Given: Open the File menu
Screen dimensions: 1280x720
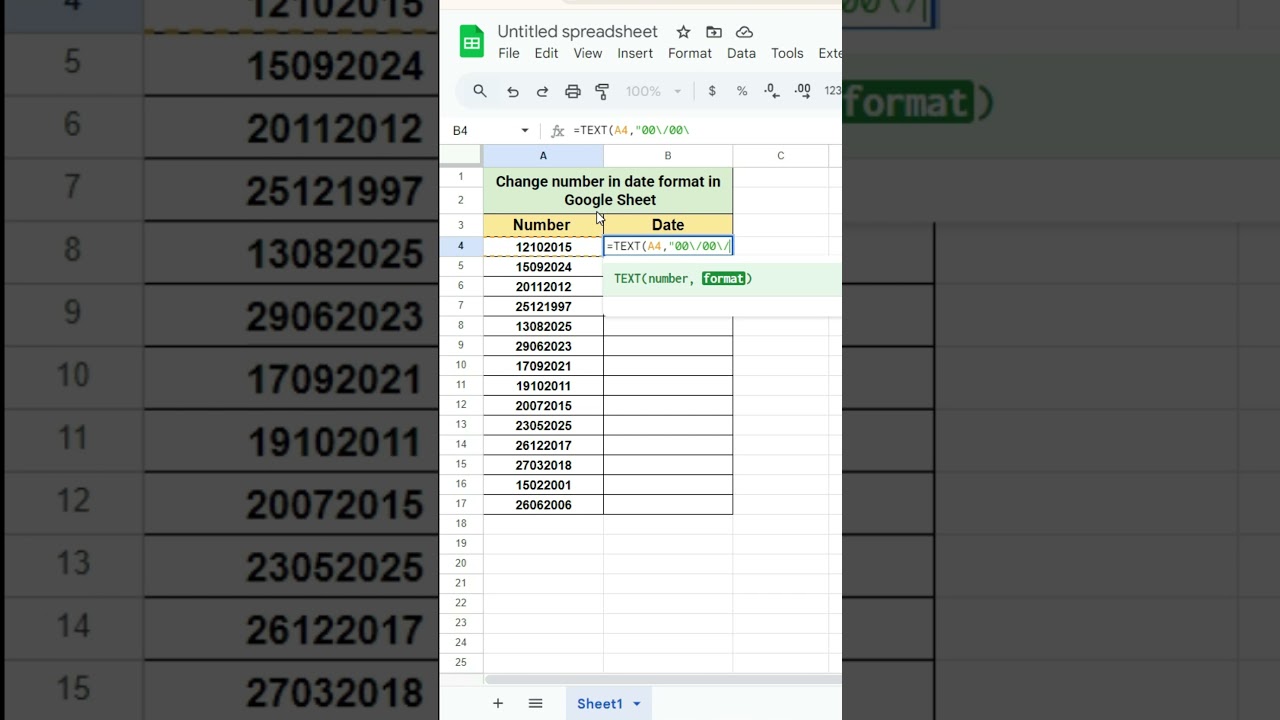Looking at the screenshot, I should click(509, 53).
